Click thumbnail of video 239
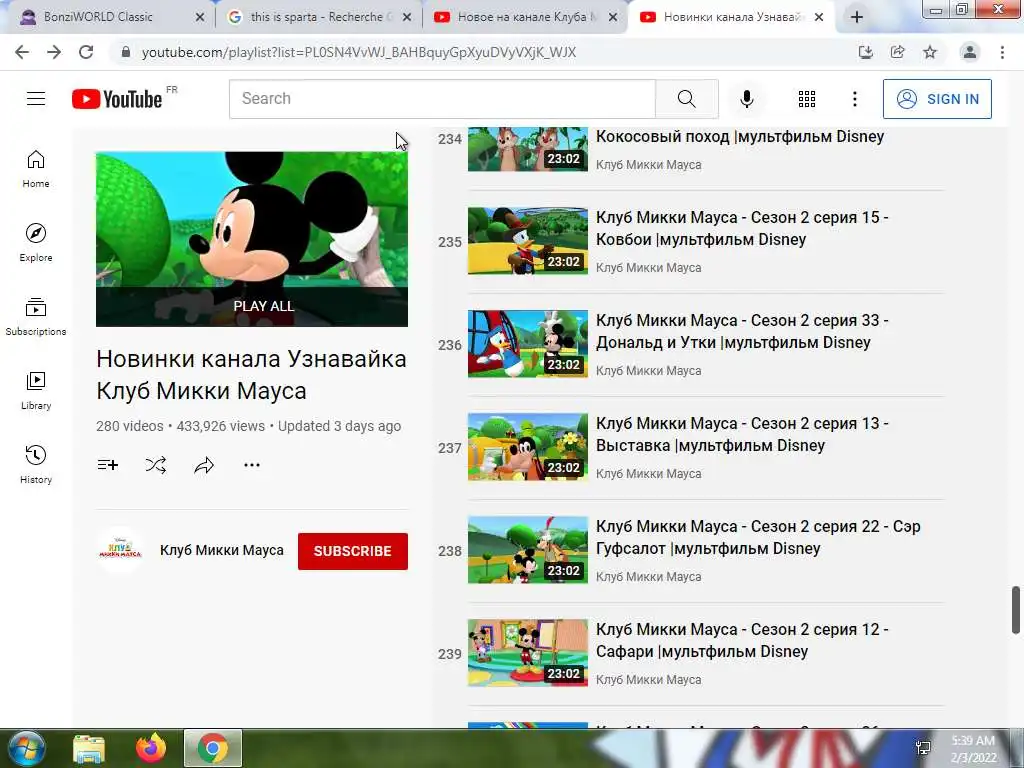The image size is (1024, 768). pos(528,653)
